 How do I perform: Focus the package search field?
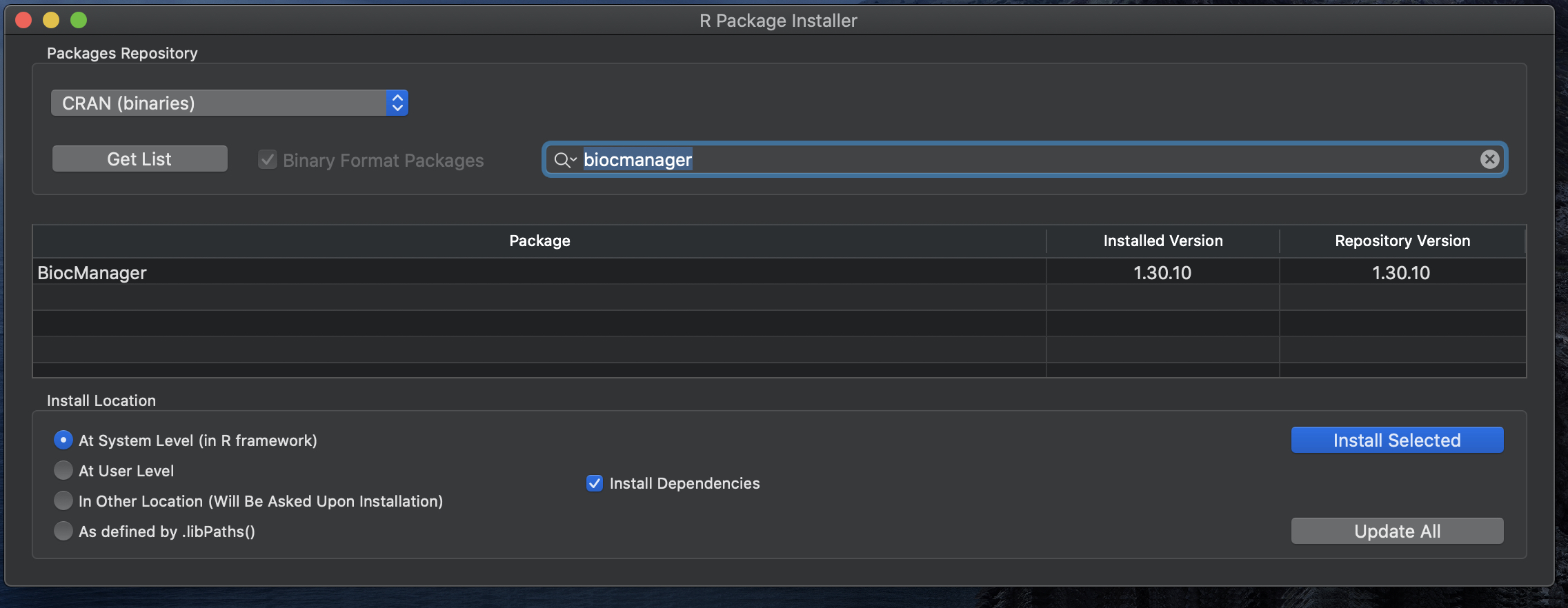[x=1021, y=160]
